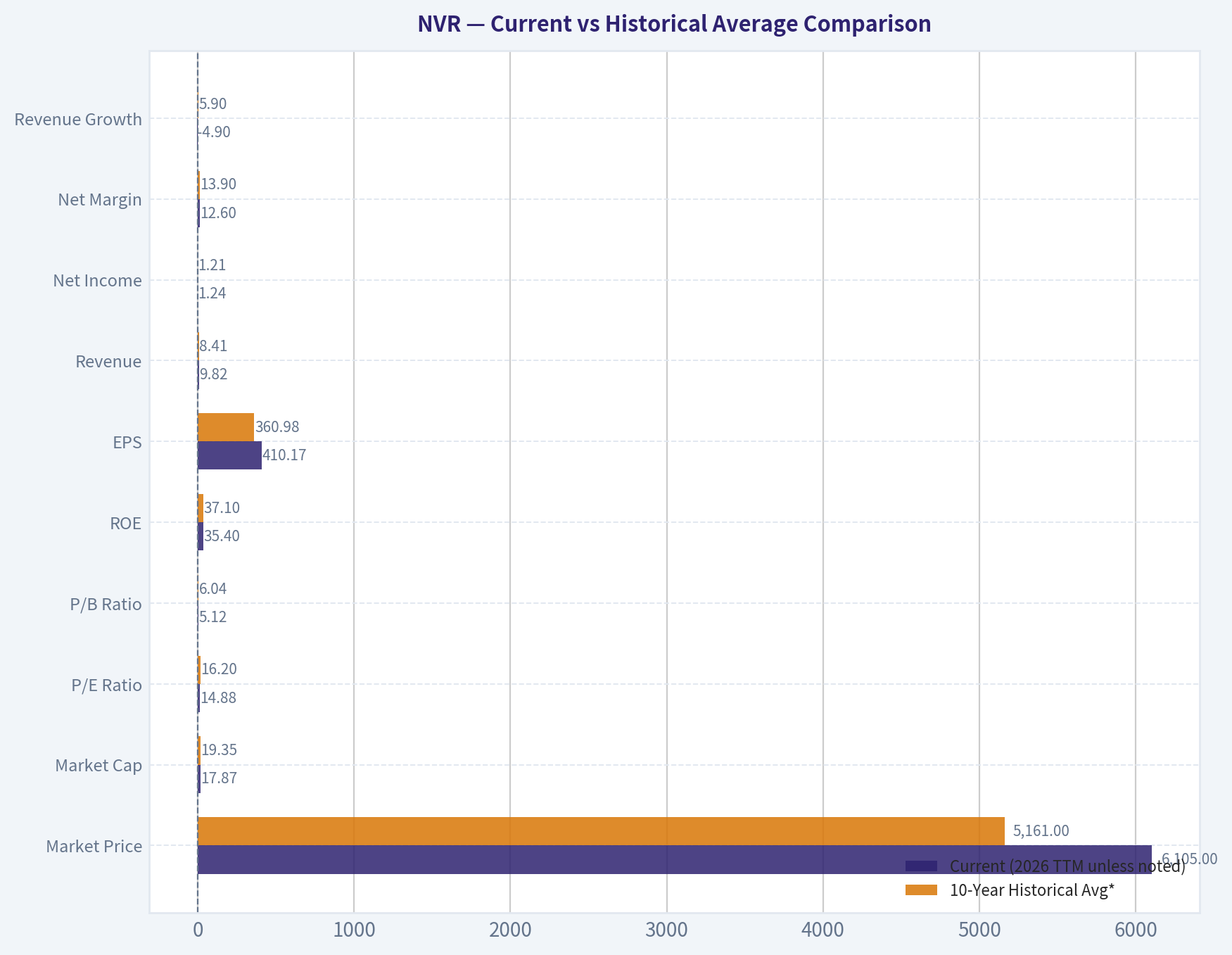1232x955 pixels.
Task: Click the 'EPS' axis label
Action: click(127, 443)
